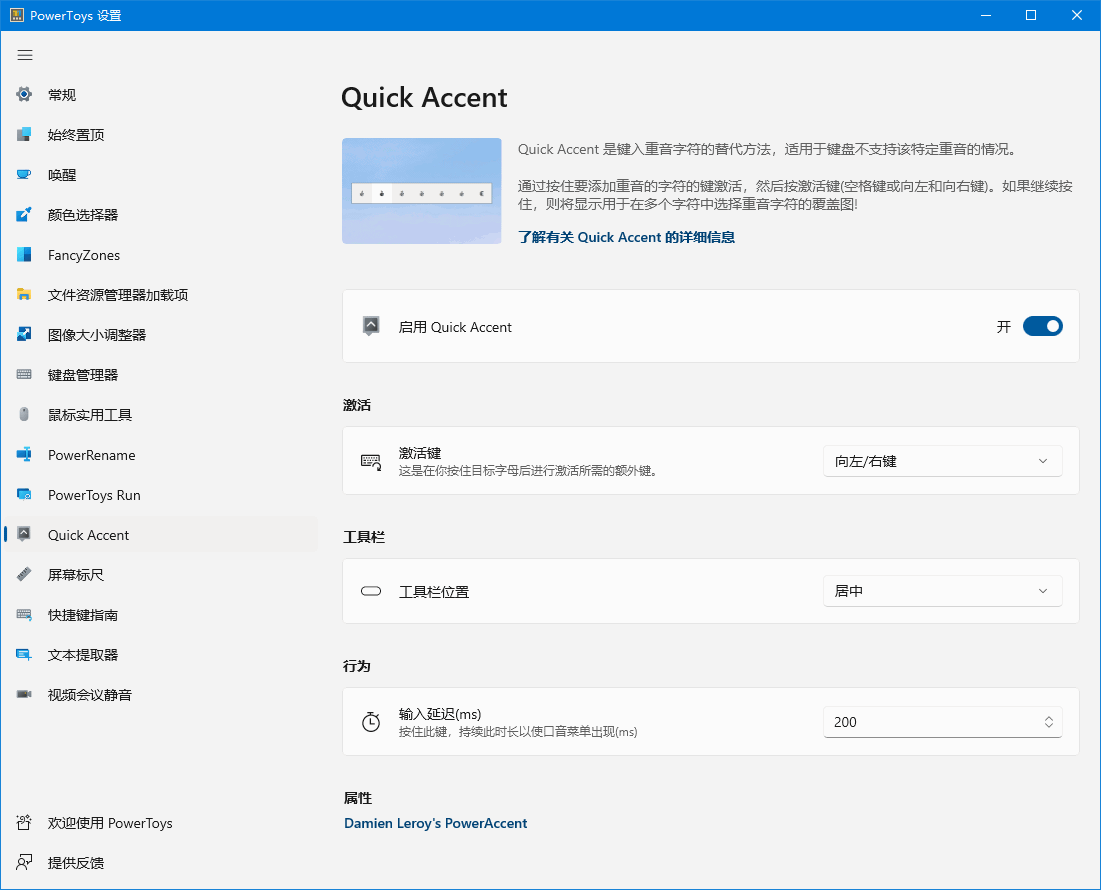Click the 行为 section heading
1101x890 pixels.
[357, 666]
